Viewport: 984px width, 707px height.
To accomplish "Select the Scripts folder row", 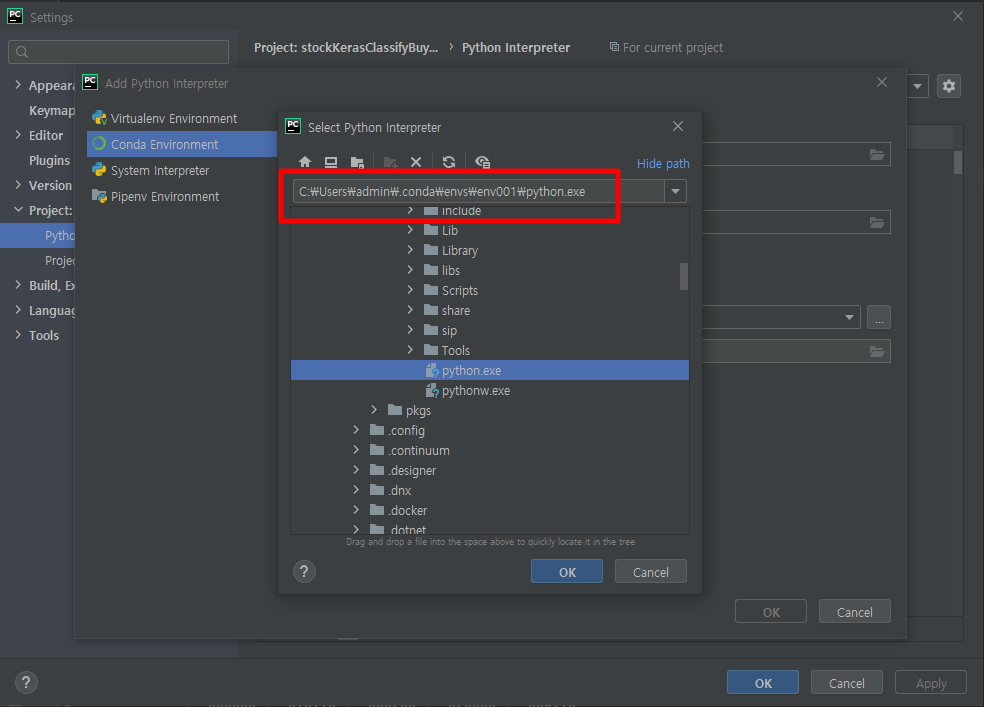I will (489, 290).
